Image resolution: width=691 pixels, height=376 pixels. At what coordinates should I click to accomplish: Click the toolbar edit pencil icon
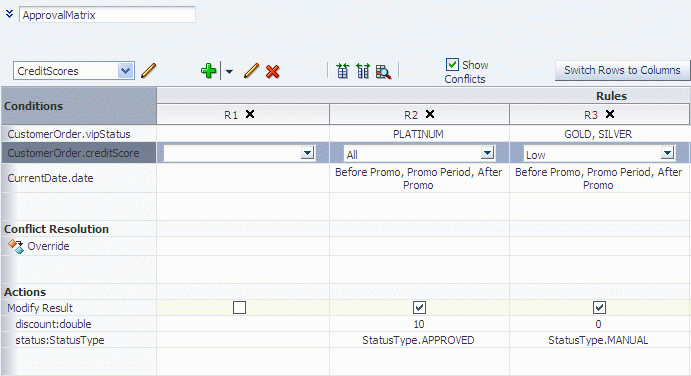(251, 71)
